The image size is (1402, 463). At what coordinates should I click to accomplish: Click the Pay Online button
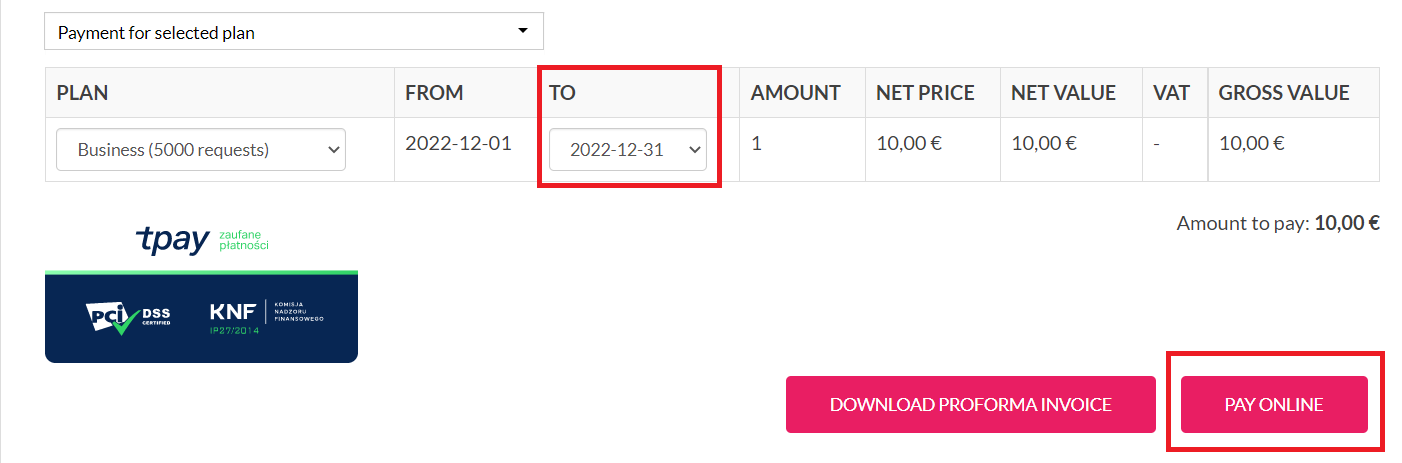click(x=1274, y=404)
